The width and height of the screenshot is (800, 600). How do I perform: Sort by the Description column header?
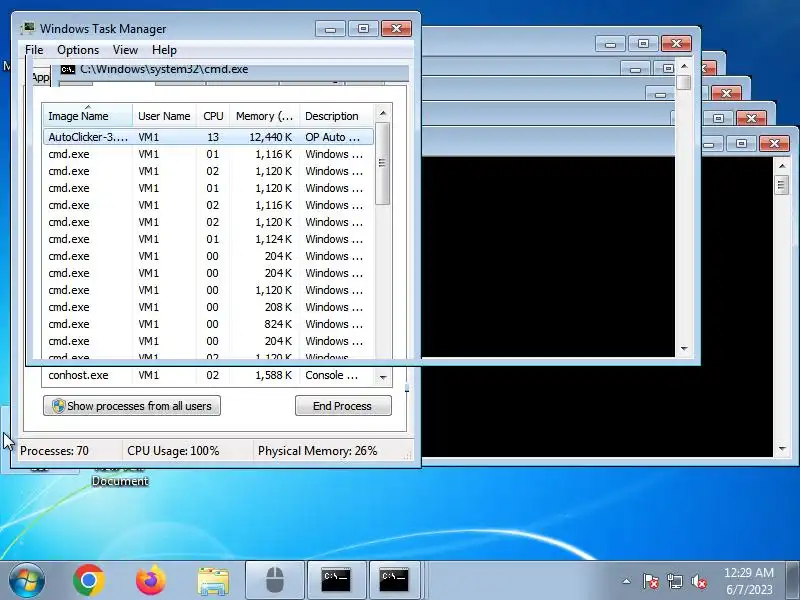coord(337,116)
